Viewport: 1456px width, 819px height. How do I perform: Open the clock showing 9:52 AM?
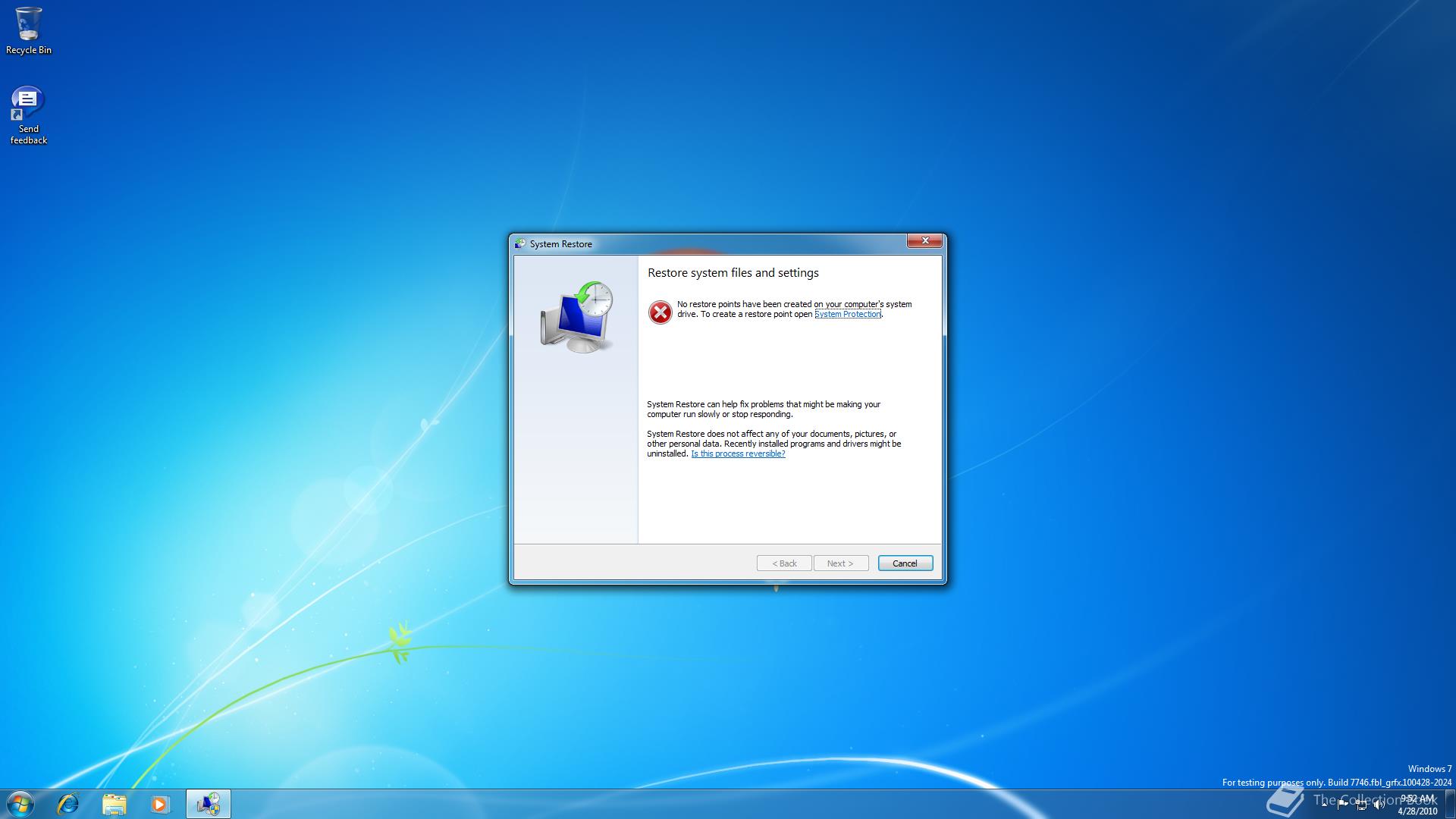1417,805
